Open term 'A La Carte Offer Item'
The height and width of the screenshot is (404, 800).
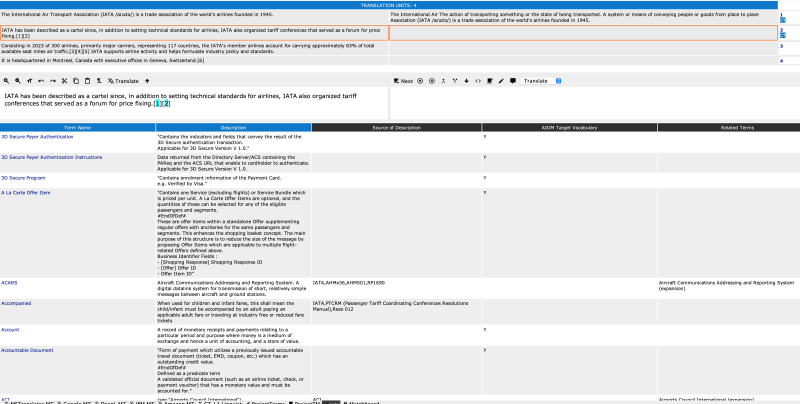[26, 192]
